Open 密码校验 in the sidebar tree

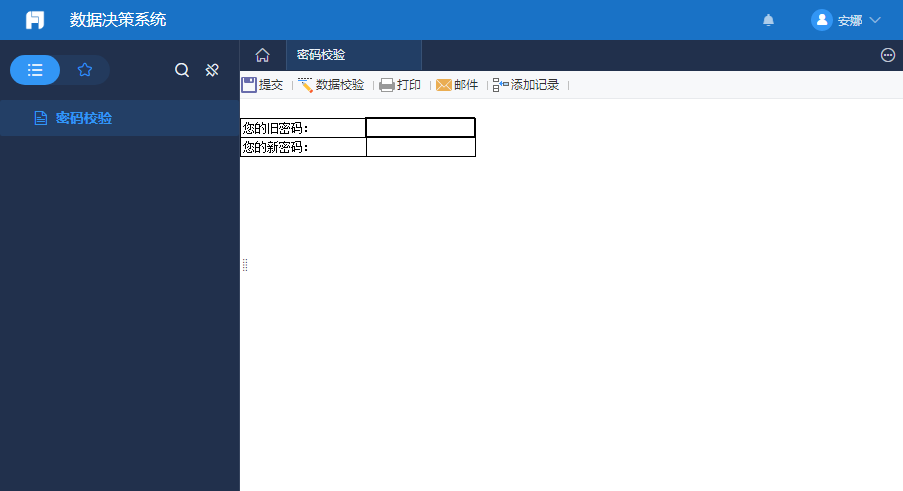(x=120, y=118)
